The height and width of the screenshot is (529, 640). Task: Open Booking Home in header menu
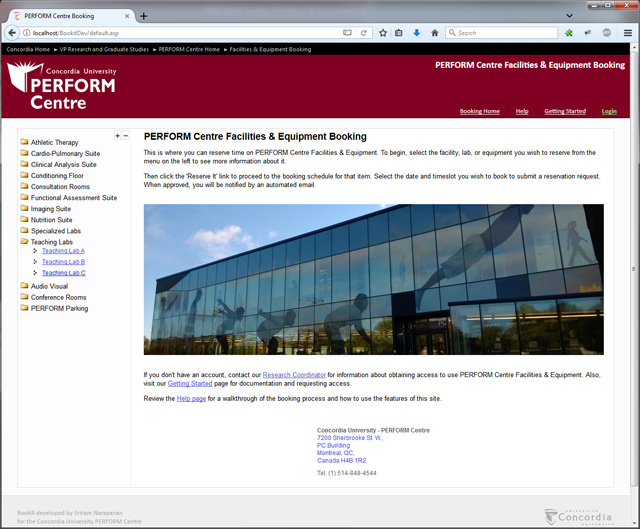(479, 111)
